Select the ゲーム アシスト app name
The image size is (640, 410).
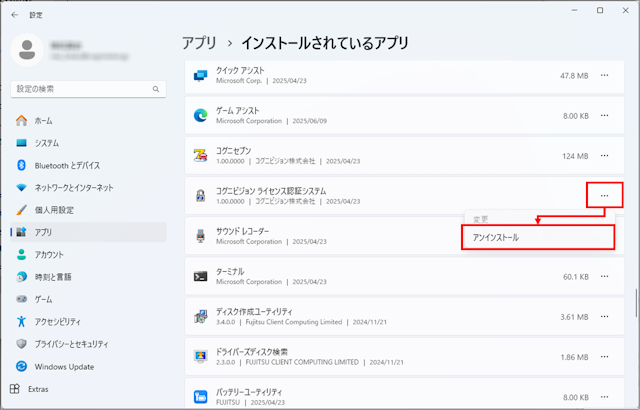(x=238, y=111)
